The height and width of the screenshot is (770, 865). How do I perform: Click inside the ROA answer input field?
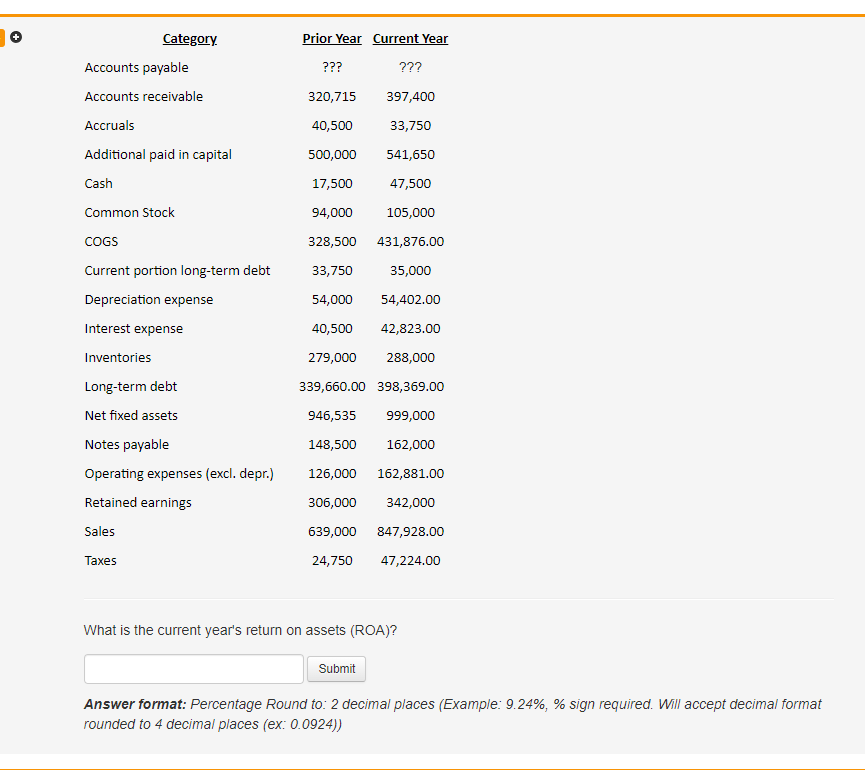click(x=193, y=668)
